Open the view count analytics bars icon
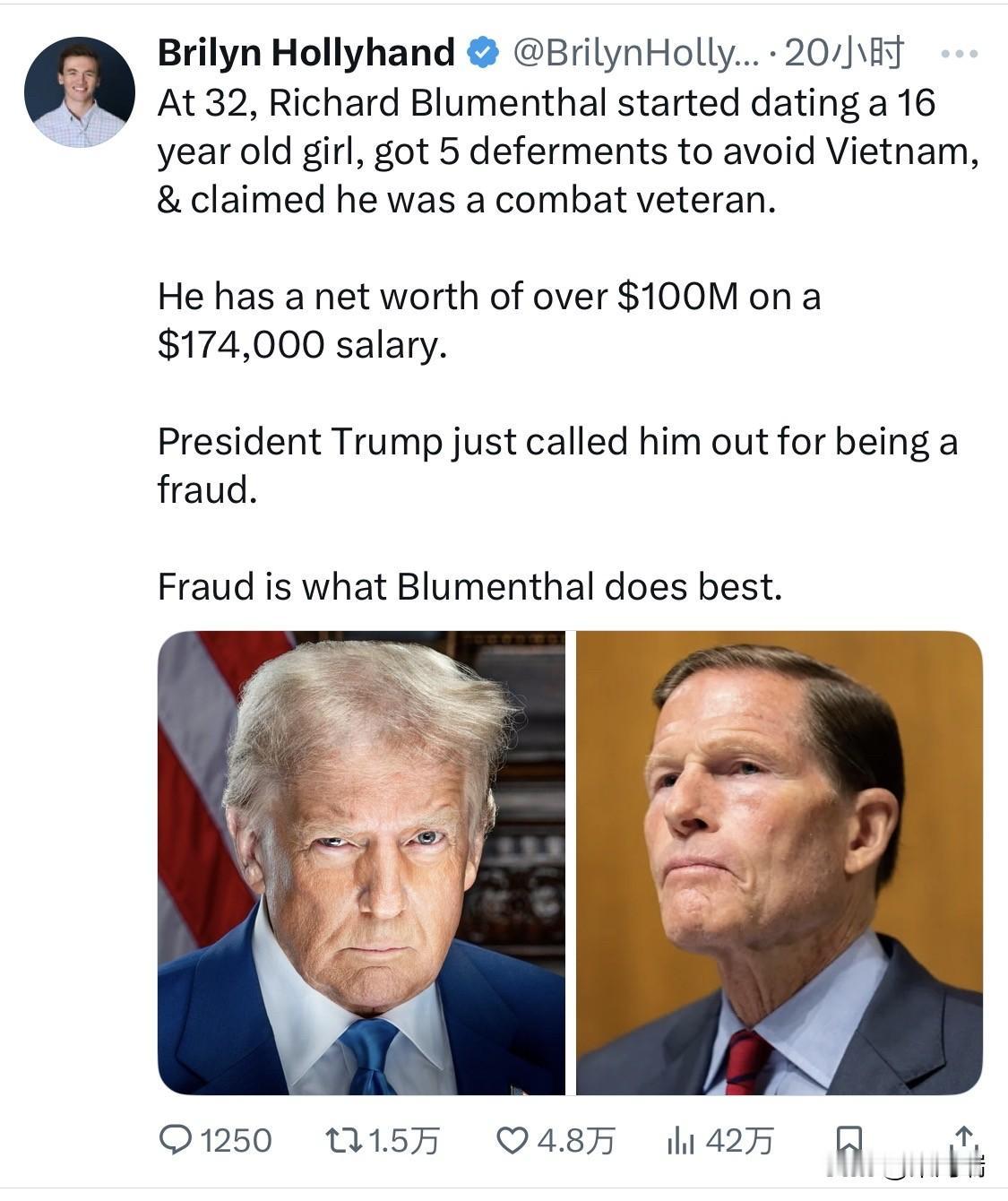The height and width of the screenshot is (1201, 1008). (683, 1140)
